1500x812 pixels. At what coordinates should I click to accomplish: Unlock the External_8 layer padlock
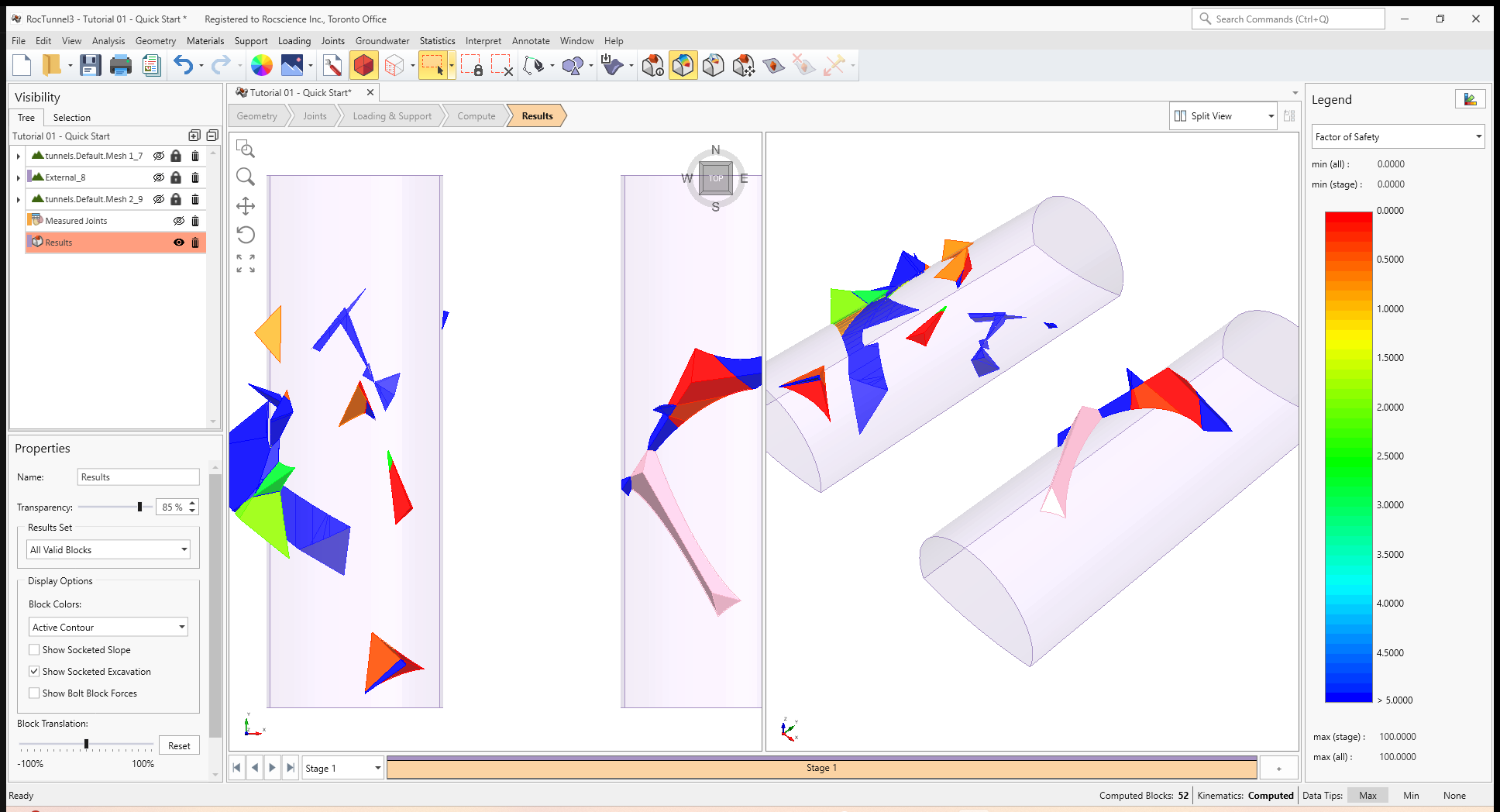click(x=176, y=177)
